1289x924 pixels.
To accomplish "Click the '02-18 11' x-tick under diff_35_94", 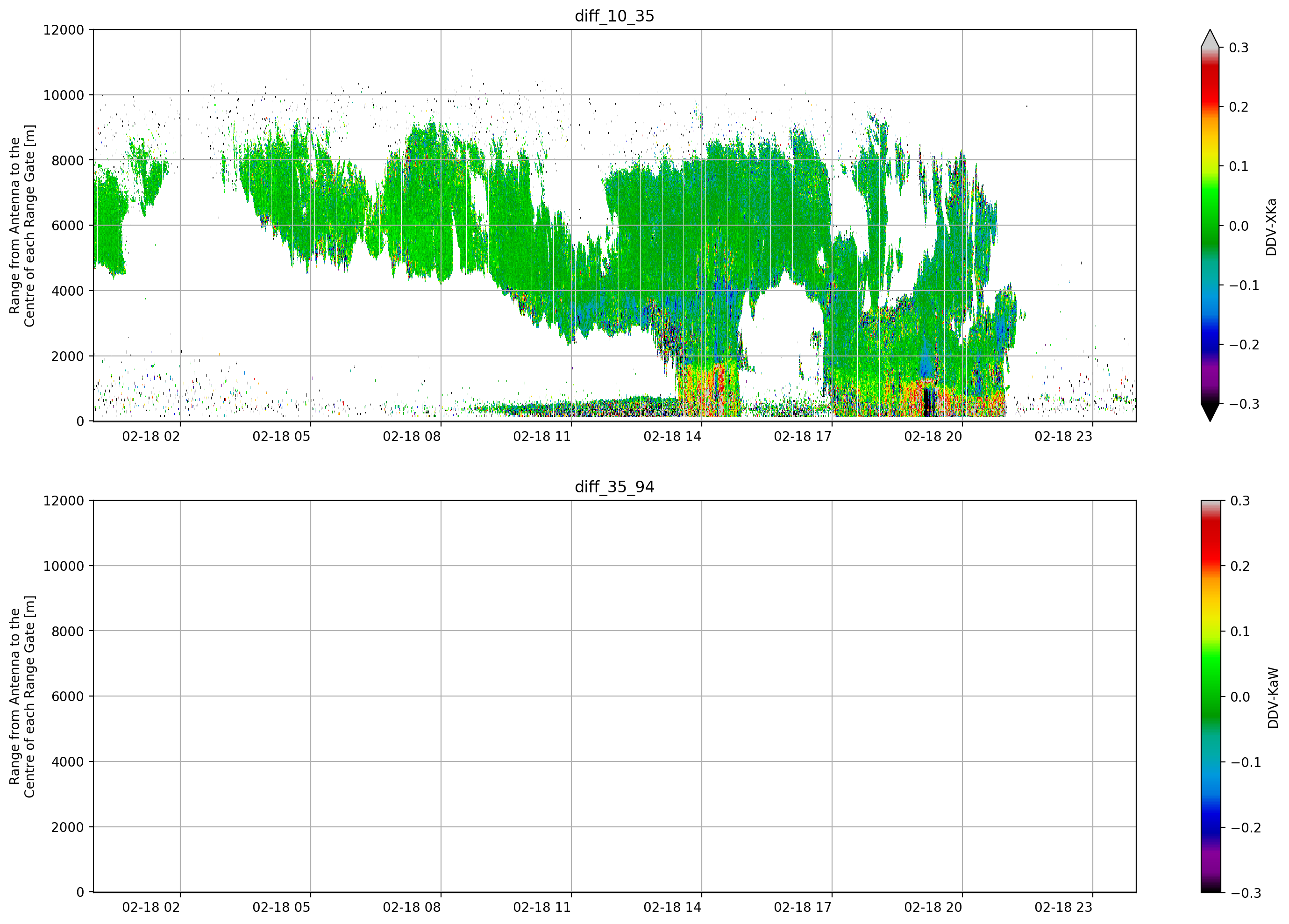I will click(x=542, y=908).
